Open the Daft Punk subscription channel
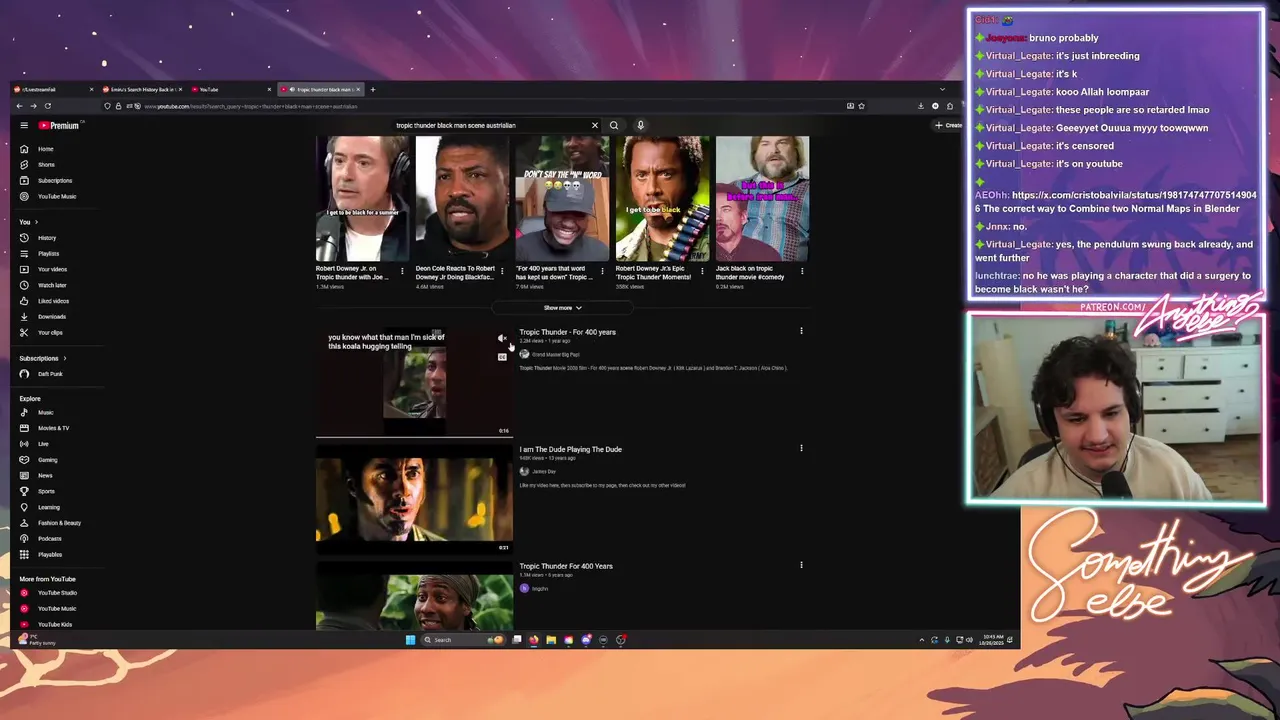Image resolution: width=1280 pixels, height=720 pixels. pyautogui.click(x=50, y=374)
